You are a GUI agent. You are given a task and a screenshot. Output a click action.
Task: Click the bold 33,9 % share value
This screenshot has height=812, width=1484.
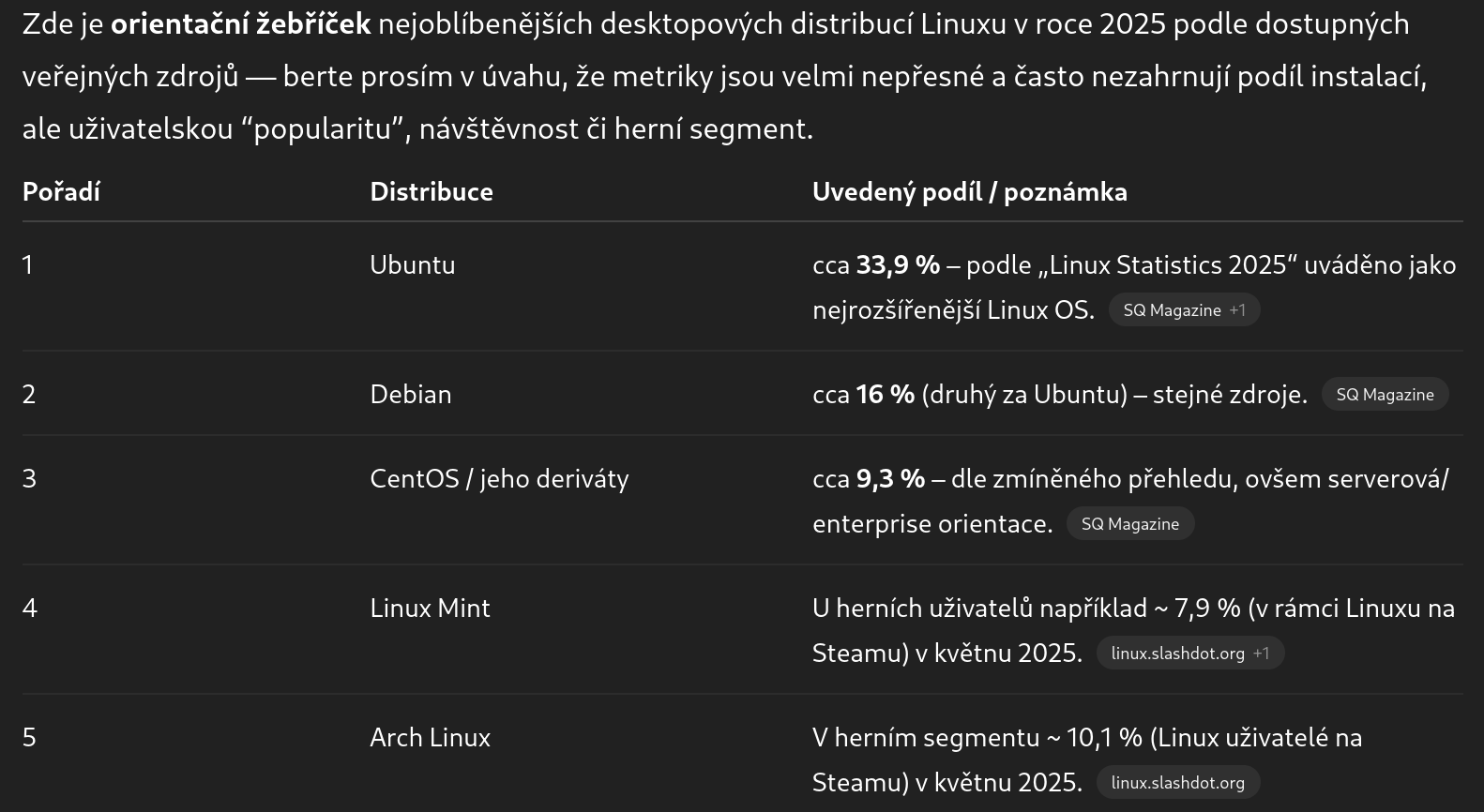pyautogui.click(x=898, y=265)
